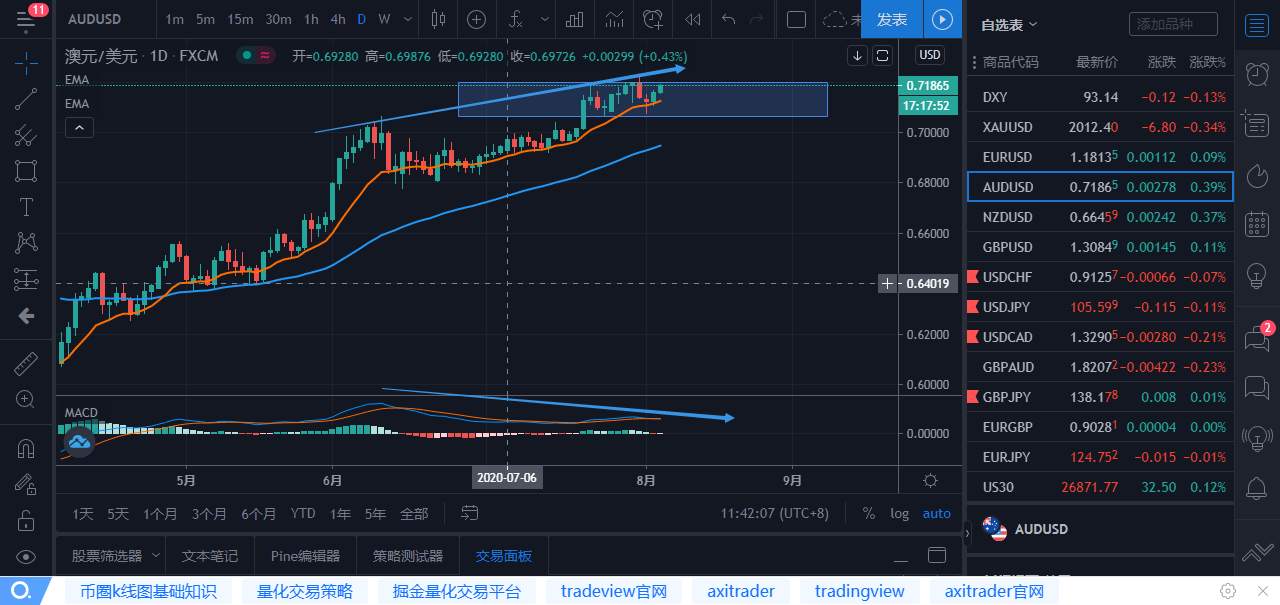Image resolution: width=1280 pixels, height=605 pixels.
Task: Click the 添加品种 add symbol field
Action: [1173, 24]
